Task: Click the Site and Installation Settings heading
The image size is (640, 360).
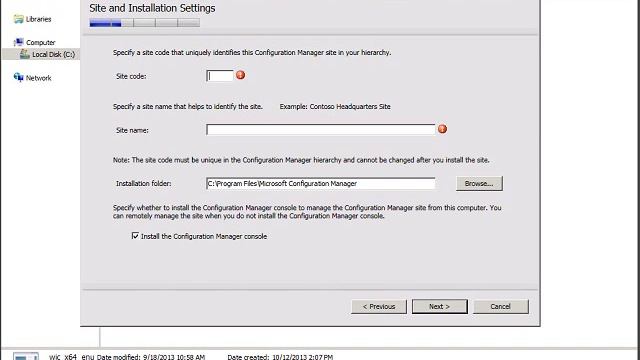Action: (x=152, y=8)
